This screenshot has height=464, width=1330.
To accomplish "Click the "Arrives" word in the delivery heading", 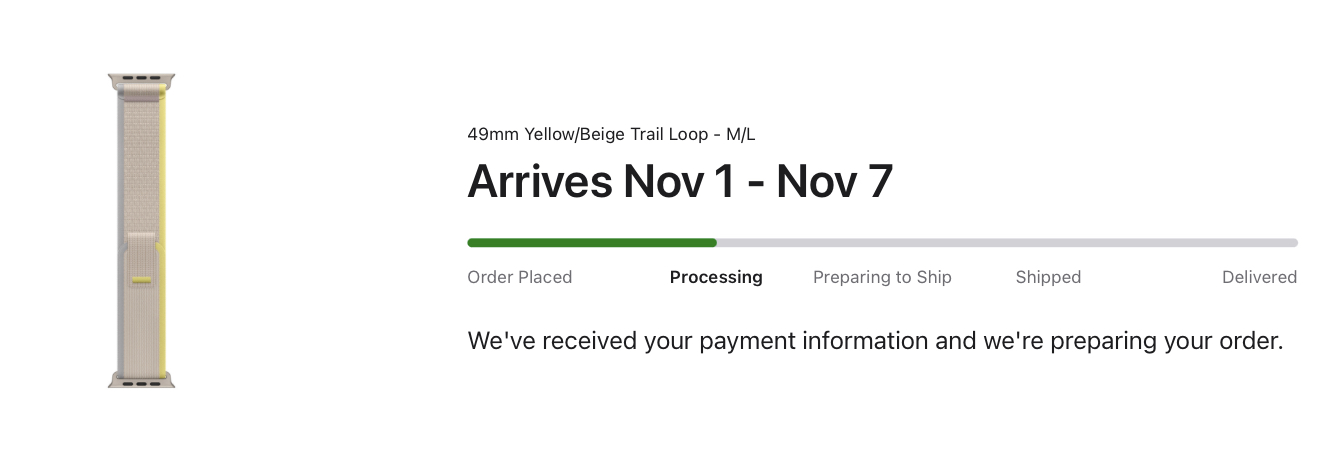I will pyautogui.click(x=539, y=182).
